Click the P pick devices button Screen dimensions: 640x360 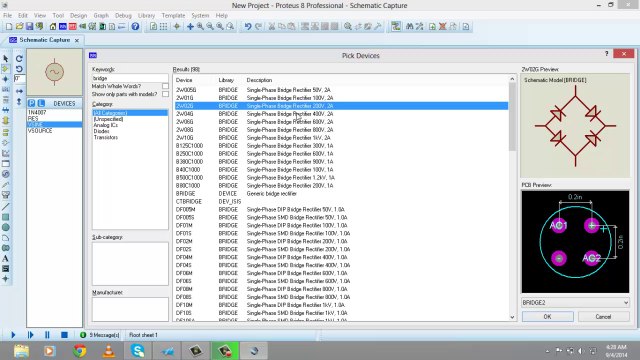click(31, 103)
